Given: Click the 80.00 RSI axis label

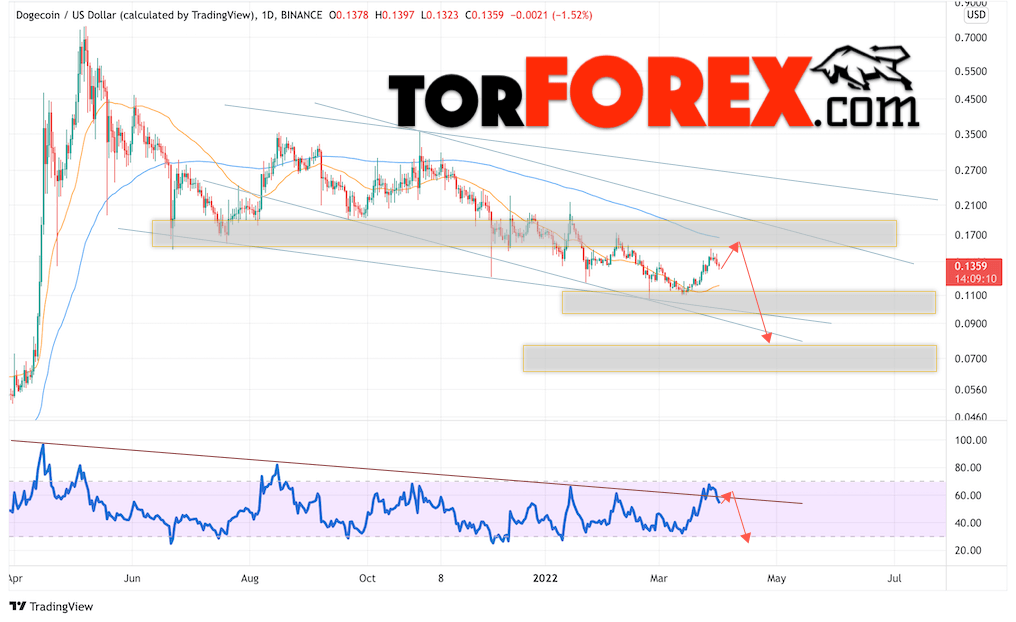Looking at the screenshot, I should [x=968, y=467].
